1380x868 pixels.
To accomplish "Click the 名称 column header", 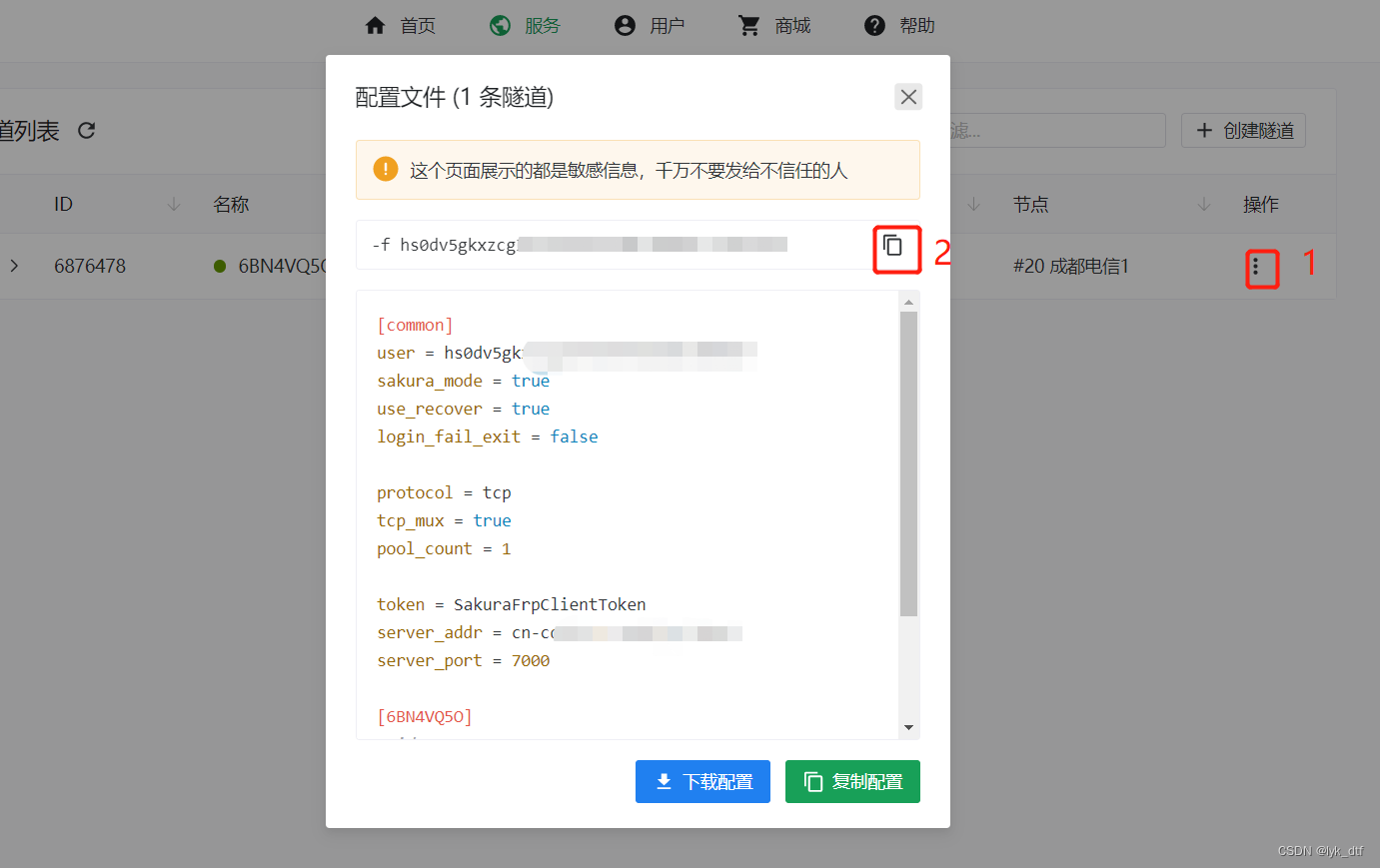I will click(x=231, y=204).
